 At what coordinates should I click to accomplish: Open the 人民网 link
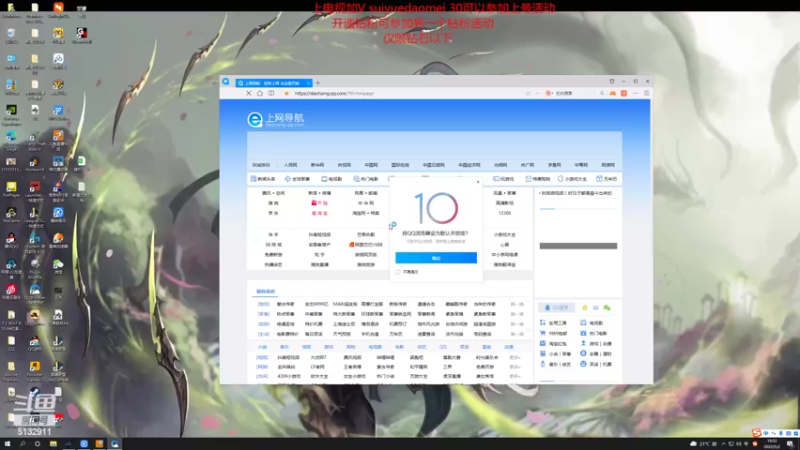(290, 165)
